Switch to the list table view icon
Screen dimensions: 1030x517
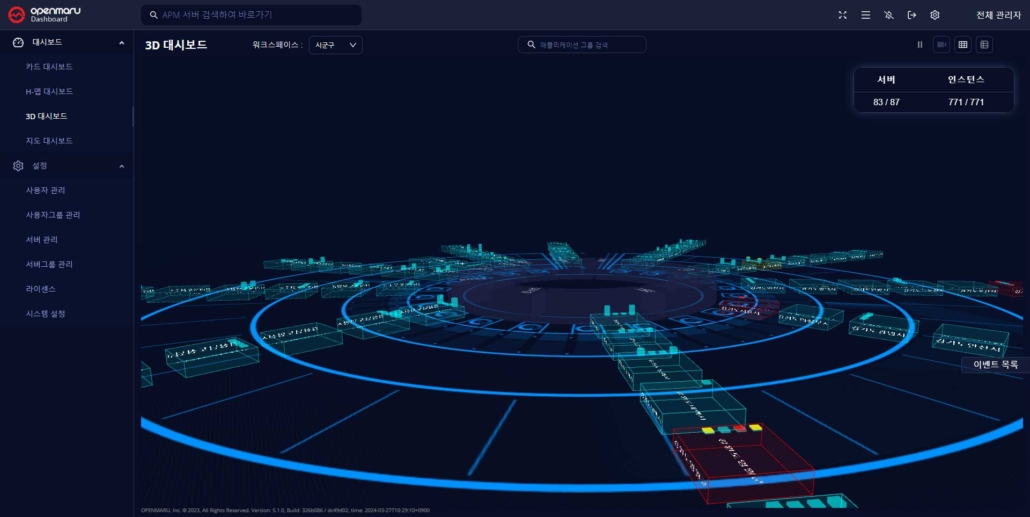click(x=984, y=45)
